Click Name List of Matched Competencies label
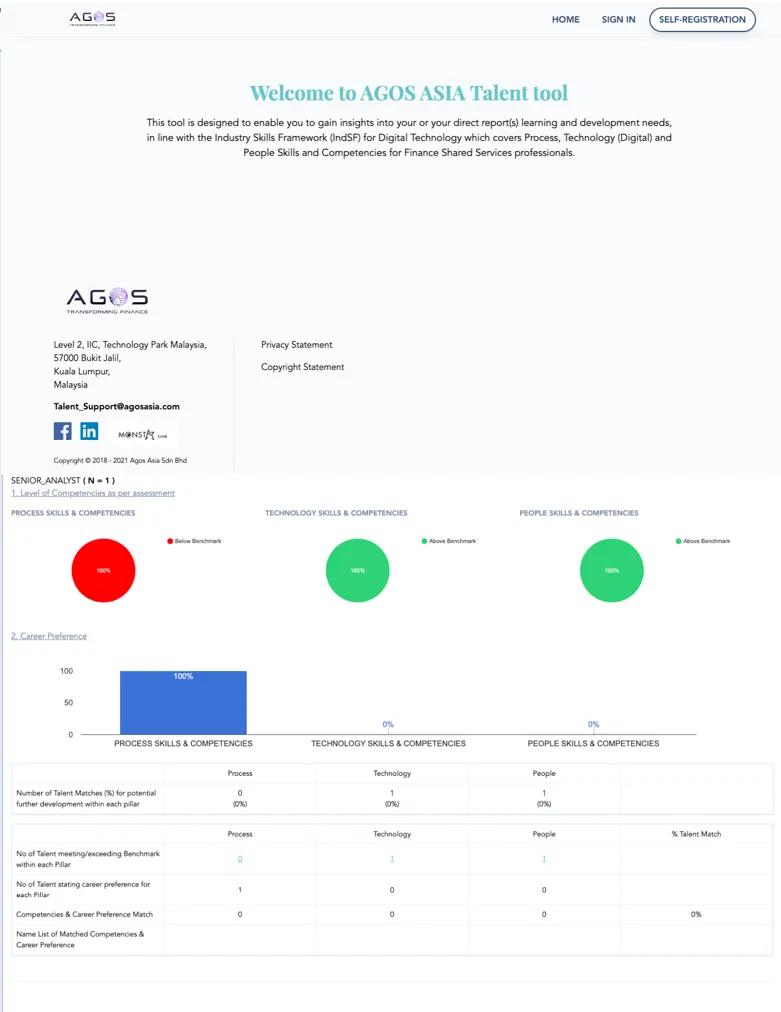Viewport: 781px width, 1012px height. tap(80, 939)
